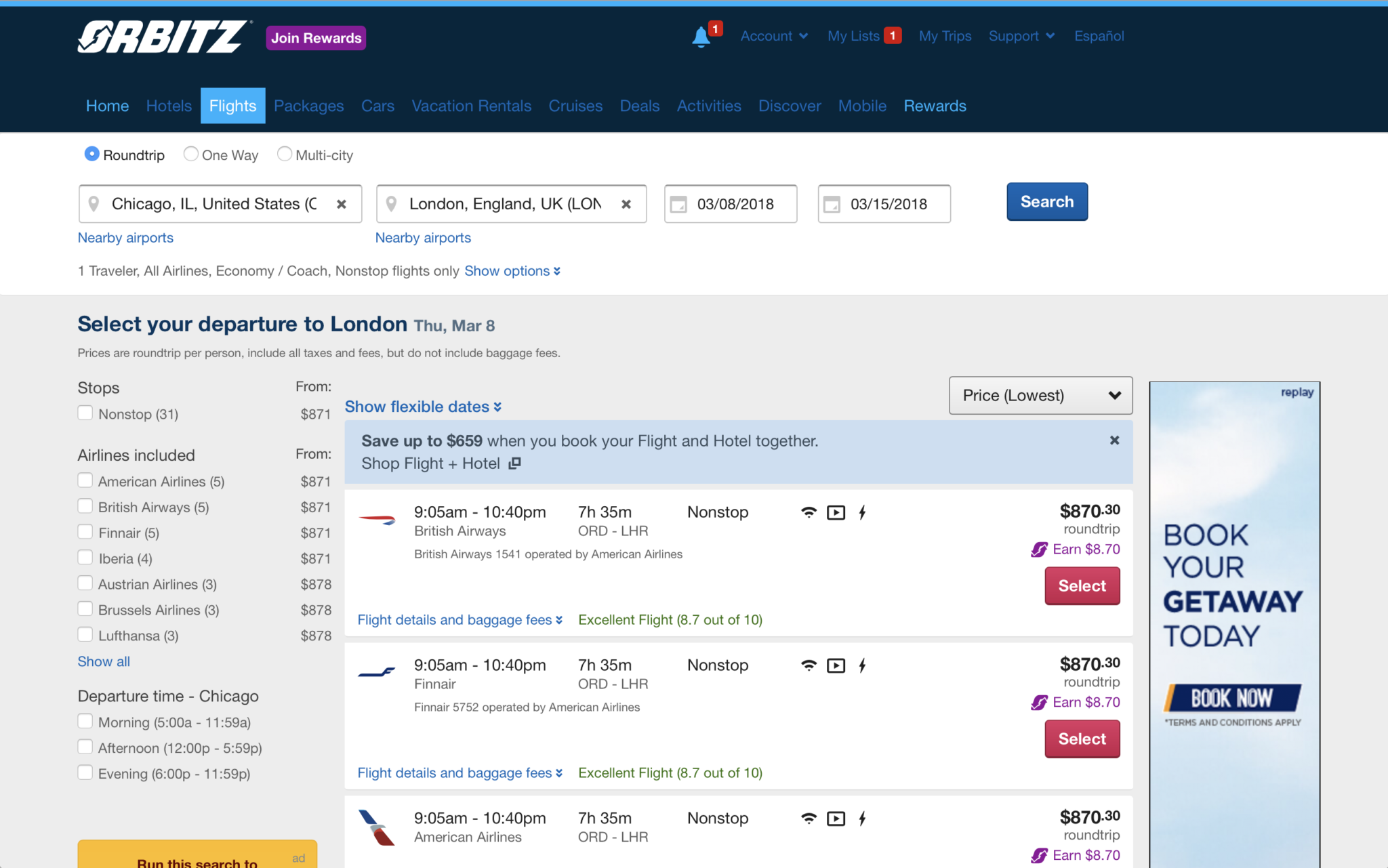Clear the Chicago origin field

tap(342, 204)
